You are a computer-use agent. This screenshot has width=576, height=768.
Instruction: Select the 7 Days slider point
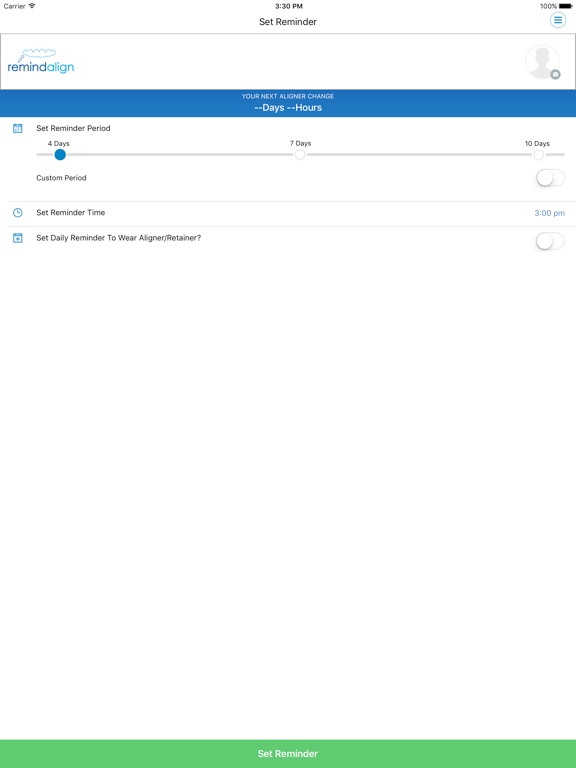[300, 155]
